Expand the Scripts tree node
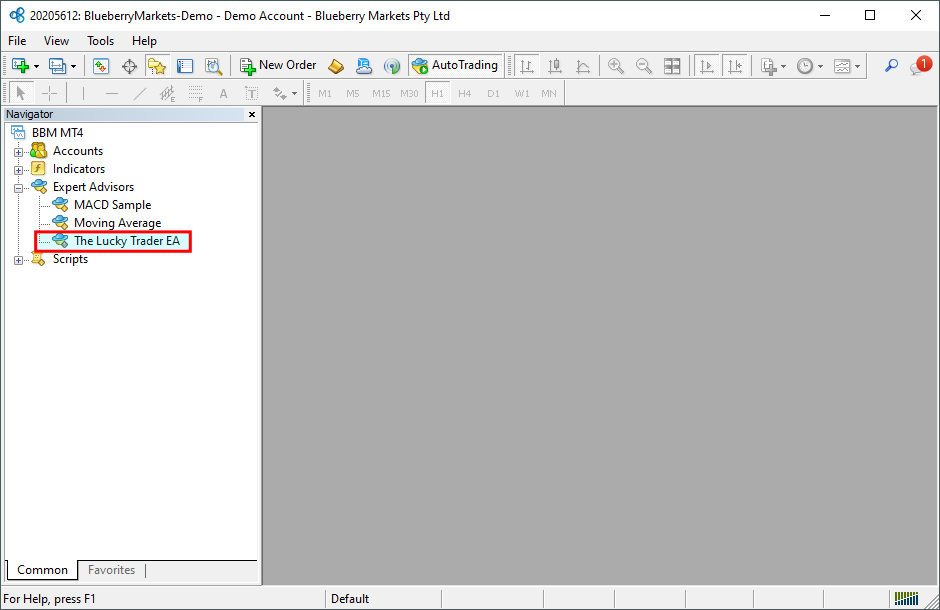 click(19, 260)
